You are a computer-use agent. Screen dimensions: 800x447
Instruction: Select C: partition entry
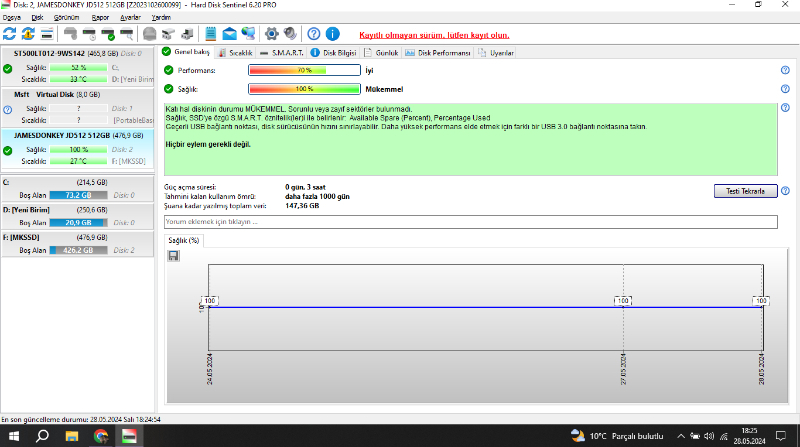coord(78,189)
